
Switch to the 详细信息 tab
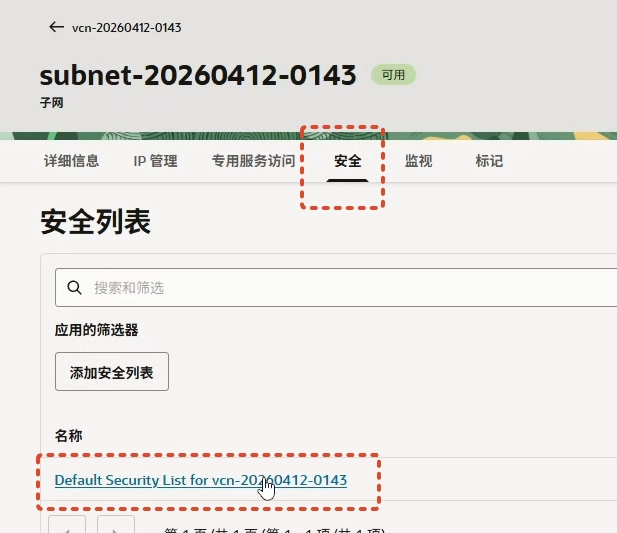[72, 161]
